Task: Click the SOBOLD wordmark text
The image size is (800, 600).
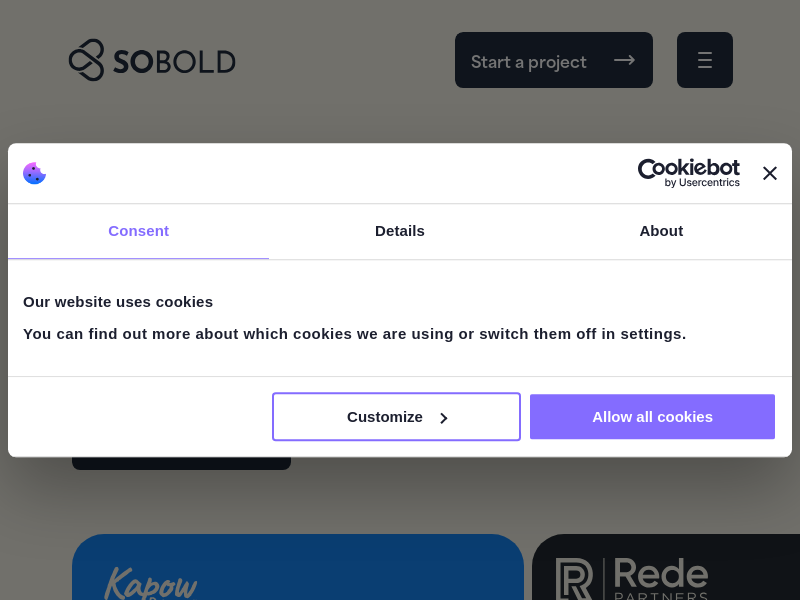Action: pos(174,62)
